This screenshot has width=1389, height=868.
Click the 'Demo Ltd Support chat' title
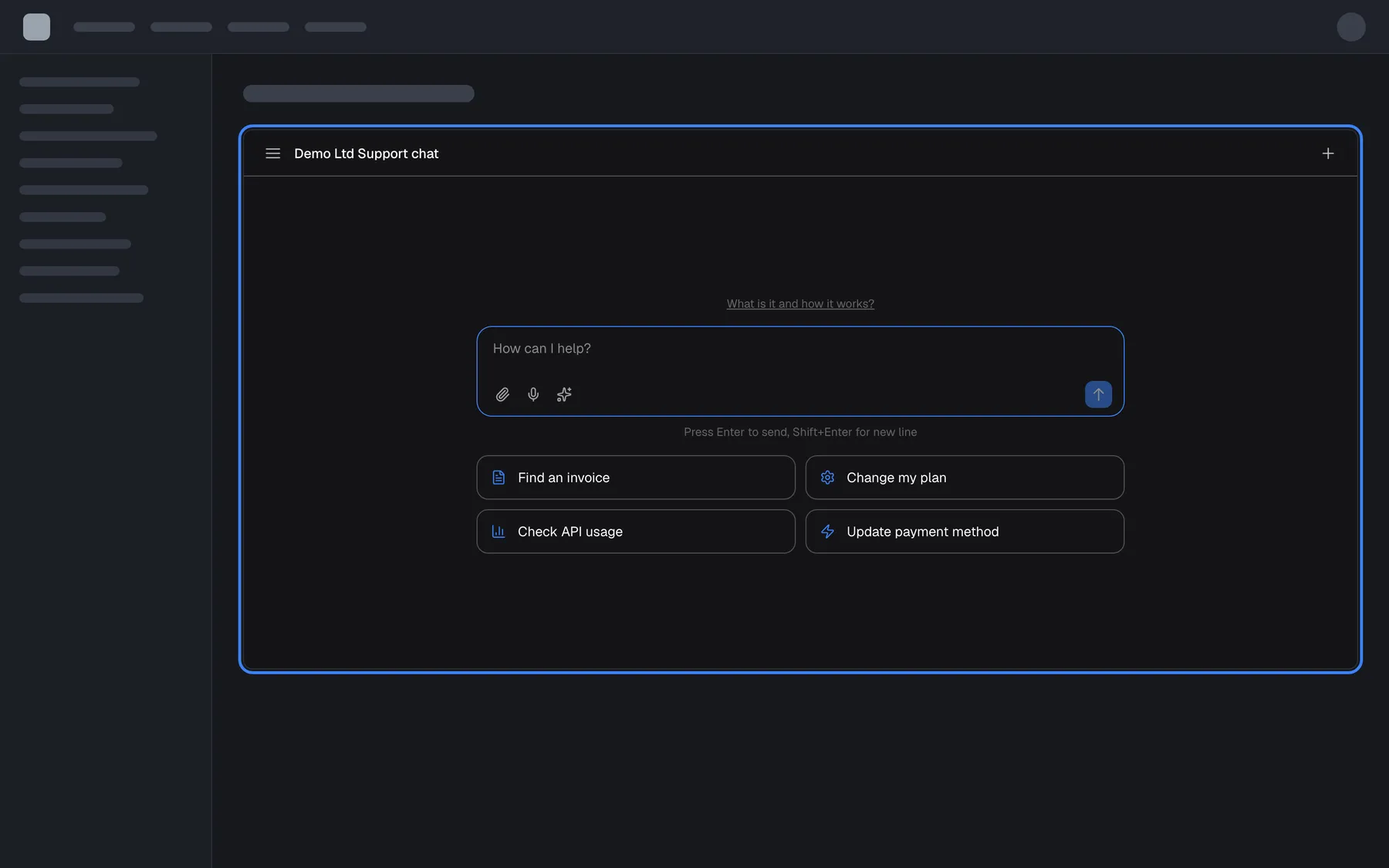[x=366, y=154]
